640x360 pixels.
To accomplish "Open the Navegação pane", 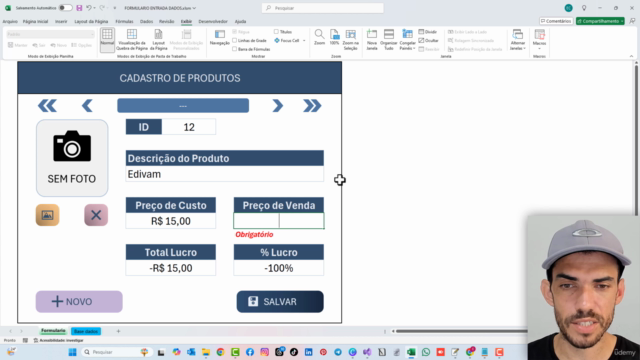I will (x=220, y=38).
